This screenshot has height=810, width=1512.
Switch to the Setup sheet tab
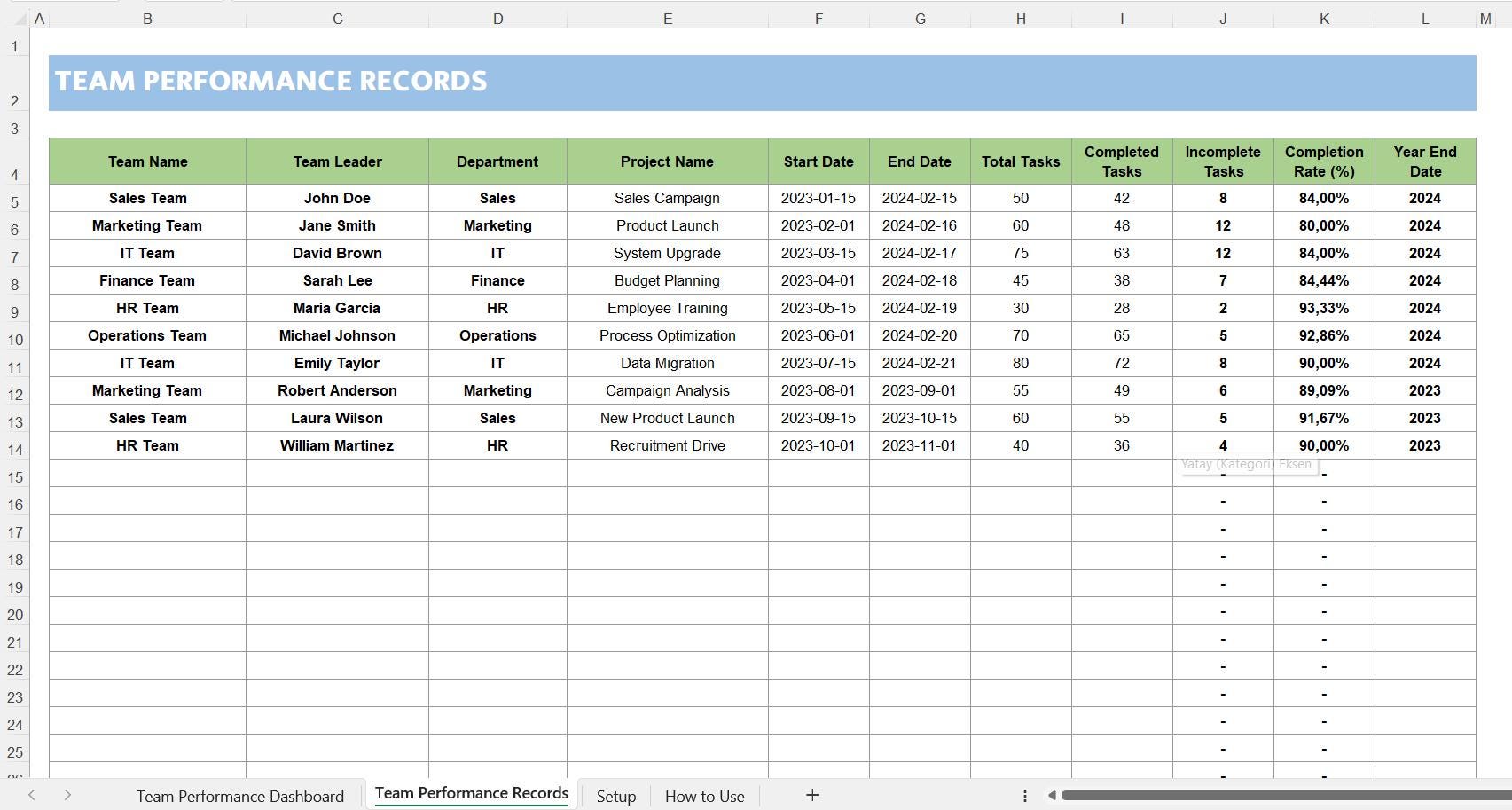[x=615, y=795]
